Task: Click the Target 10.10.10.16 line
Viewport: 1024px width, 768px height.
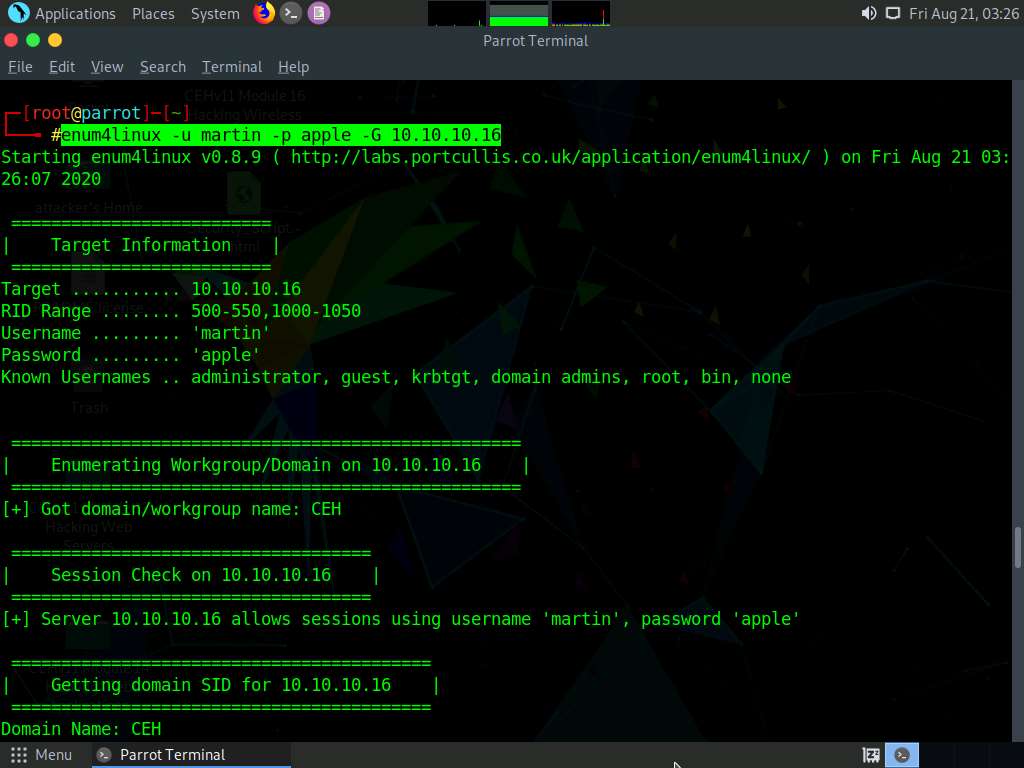Action: click(x=151, y=289)
